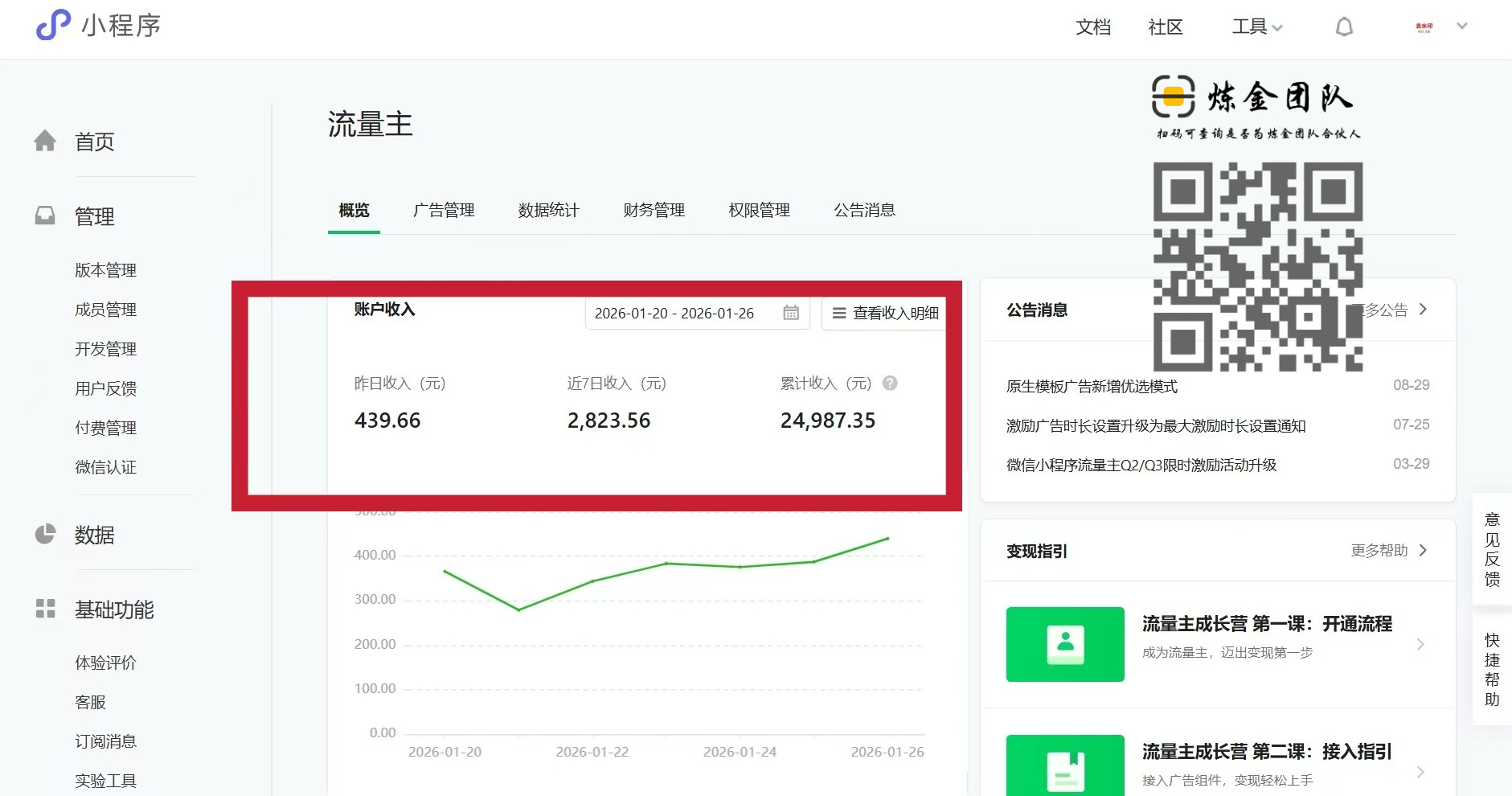
Task: Open the calendar icon in date range
Action: point(791,313)
